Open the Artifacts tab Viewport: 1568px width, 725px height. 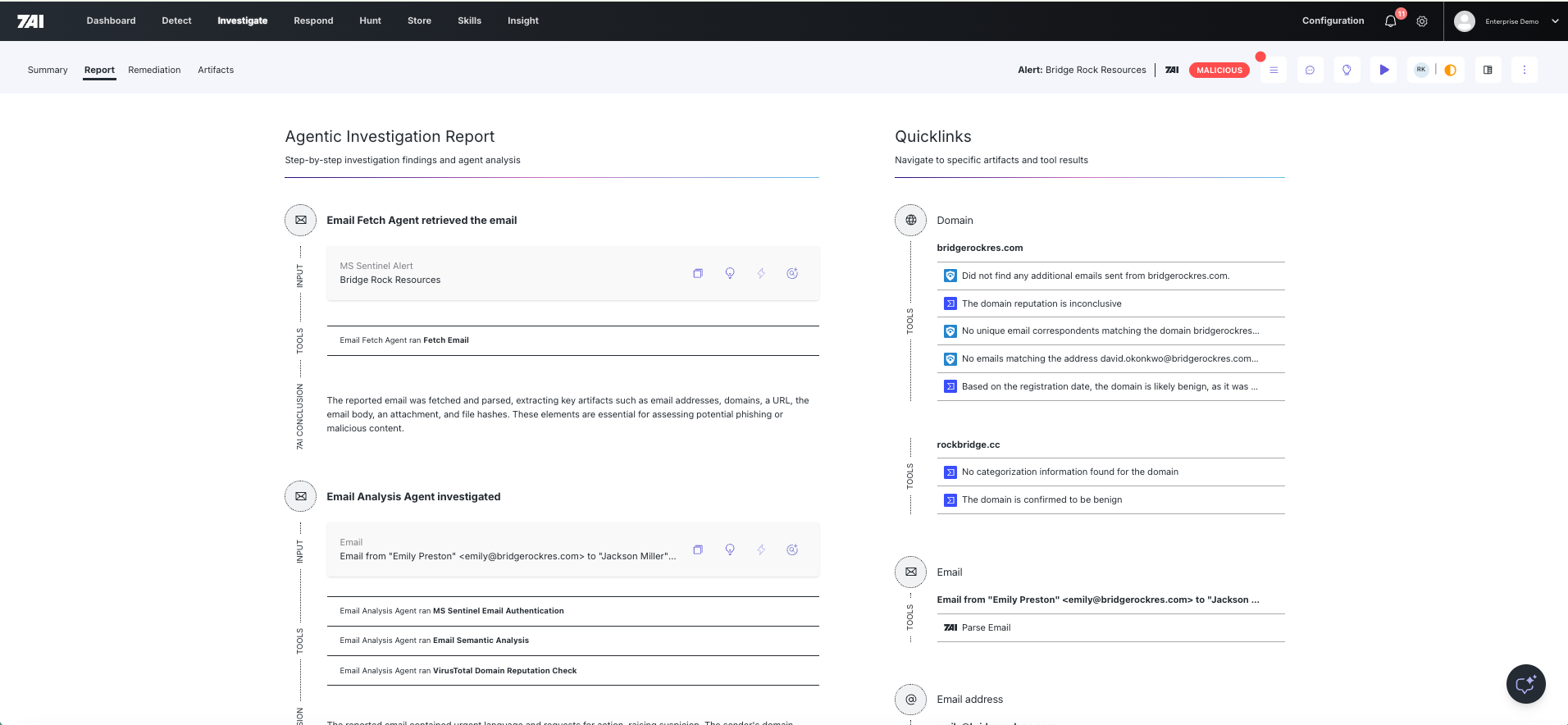[x=216, y=70]
